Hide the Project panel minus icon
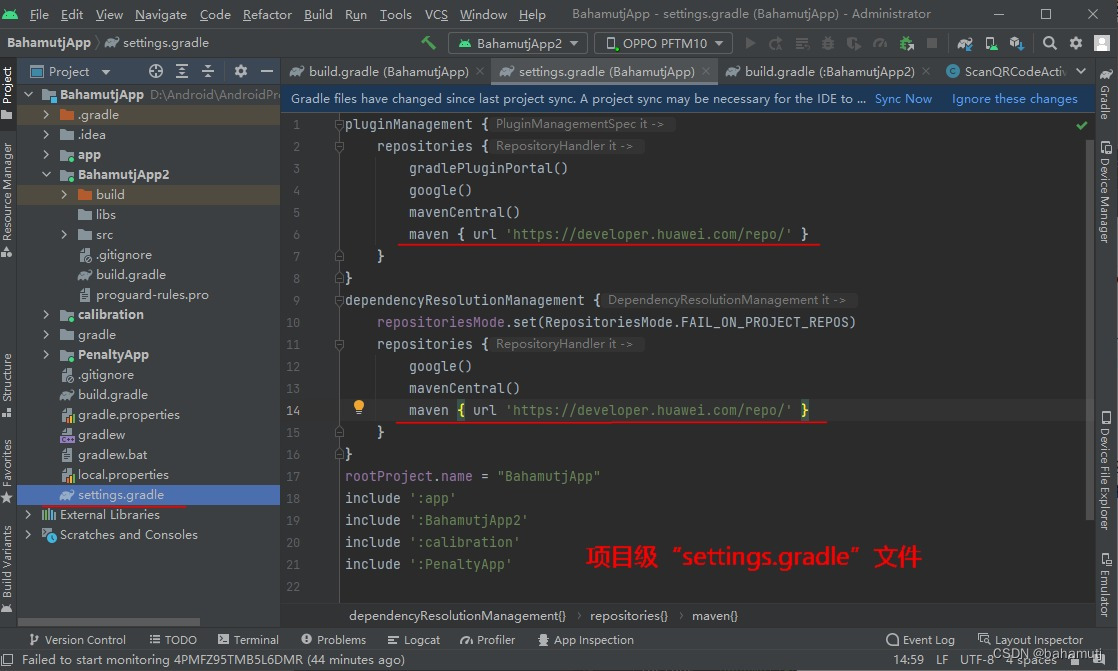The width and height of the screenshot is (1118, 671). [267, 71]
